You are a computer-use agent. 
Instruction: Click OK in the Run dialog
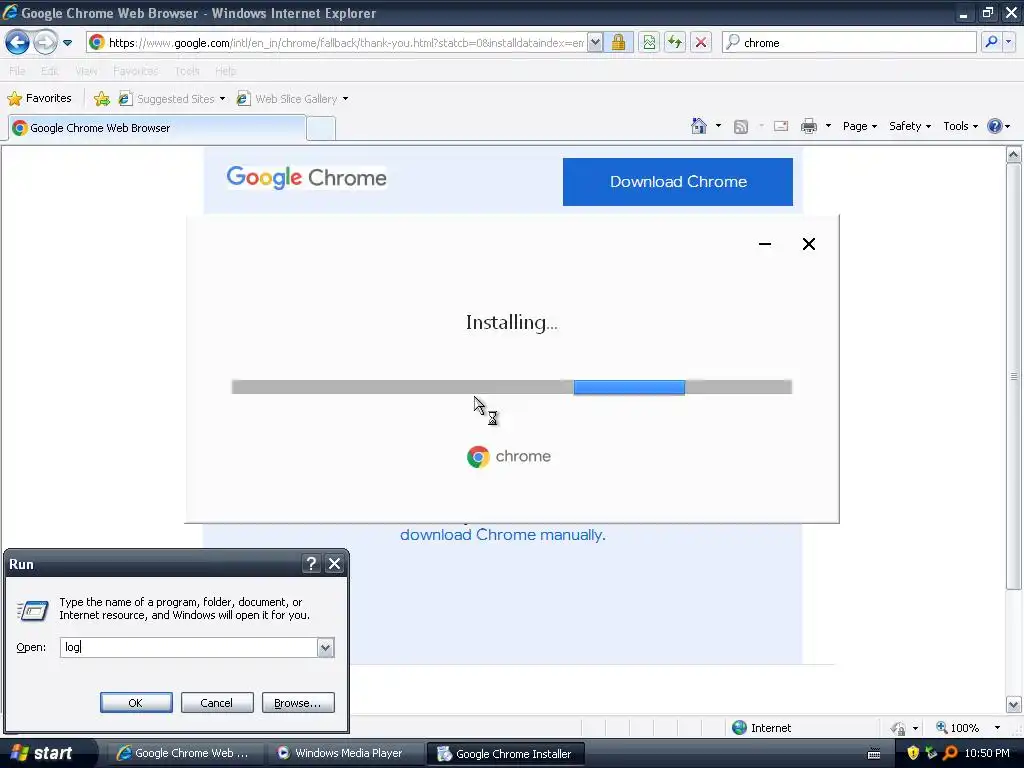point(136,703)
